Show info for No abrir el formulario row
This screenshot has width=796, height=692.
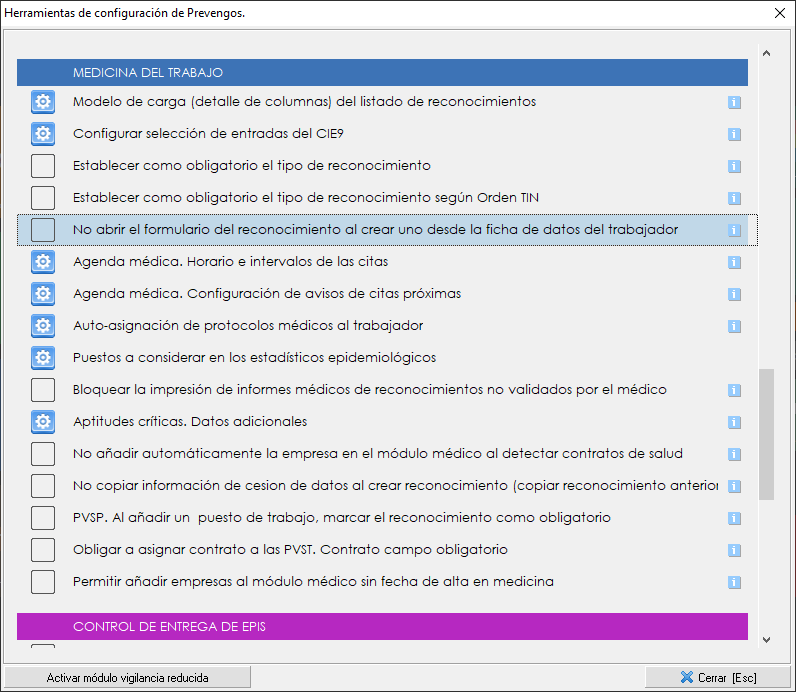click(734, 230)
